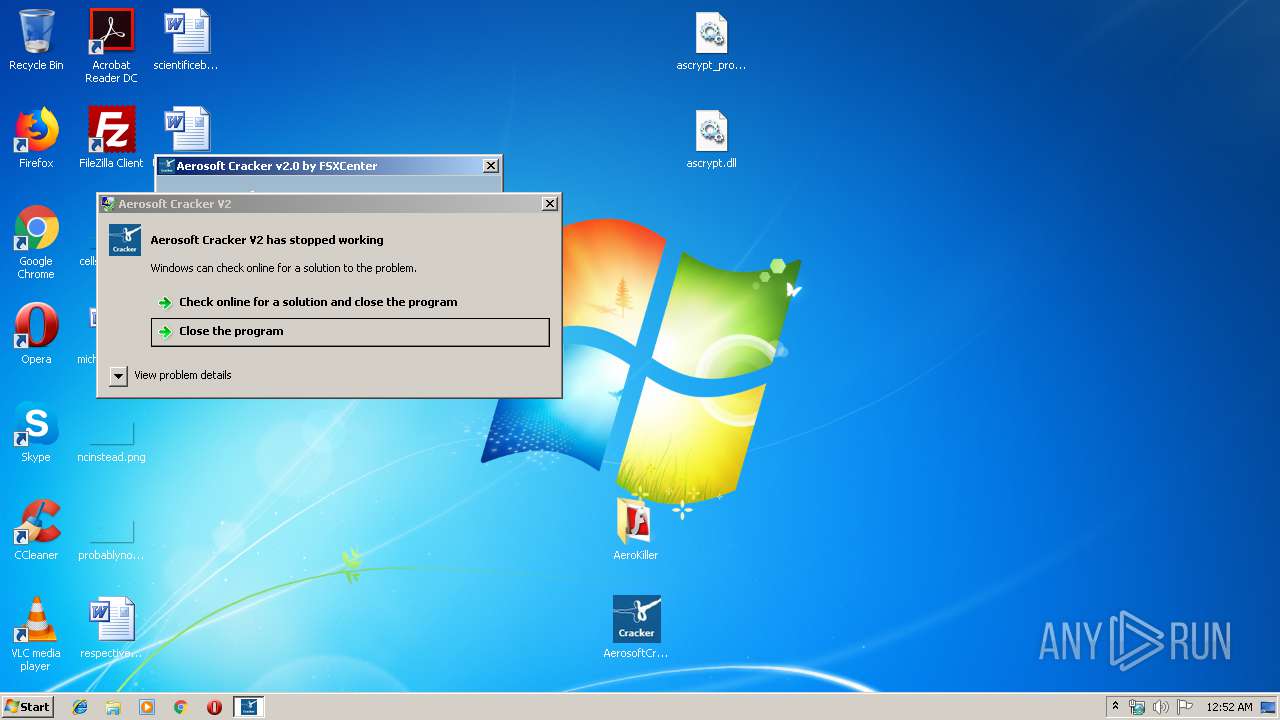Viewport: 1280px width, 720px height.
Task: Select the ncinstead.png file icon
Action: pos(111,440)
